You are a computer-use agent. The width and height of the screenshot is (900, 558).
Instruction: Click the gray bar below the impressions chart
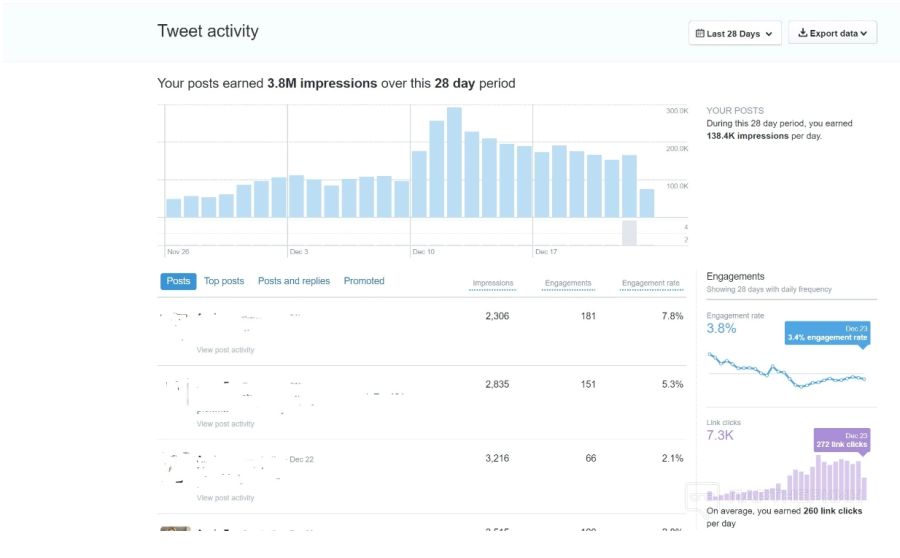pyautogui.click(x=629, y=233)
